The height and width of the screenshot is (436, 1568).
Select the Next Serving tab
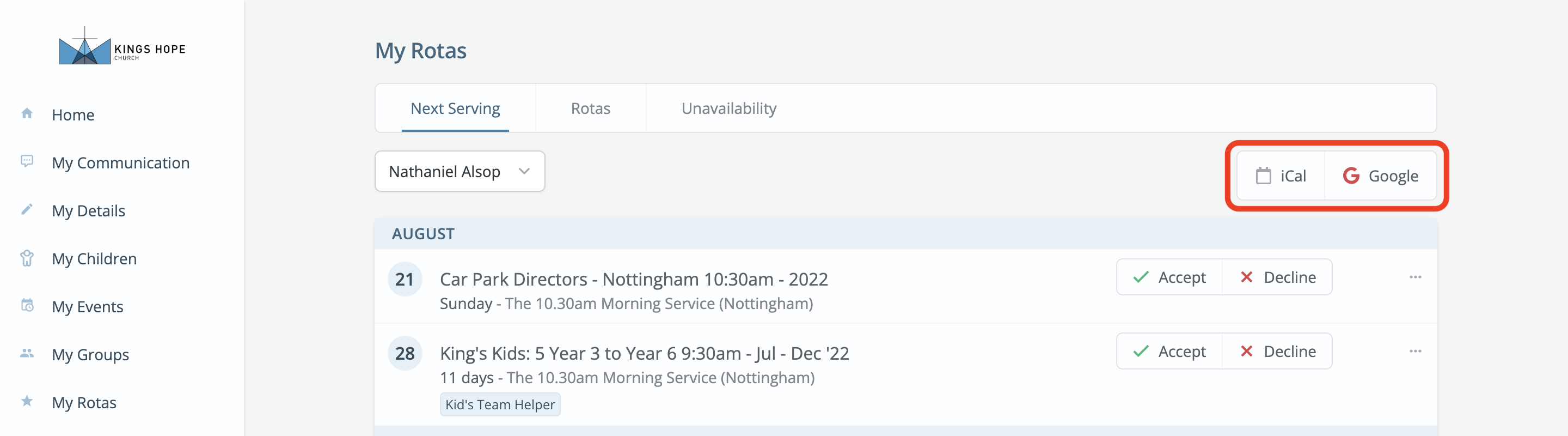point(455,108)
